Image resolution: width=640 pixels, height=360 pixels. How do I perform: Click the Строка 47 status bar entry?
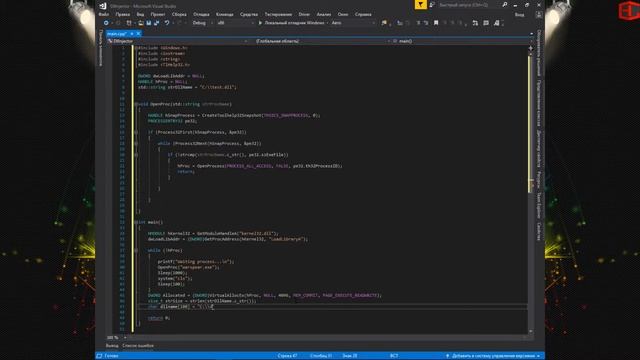(x=287, y=356)
